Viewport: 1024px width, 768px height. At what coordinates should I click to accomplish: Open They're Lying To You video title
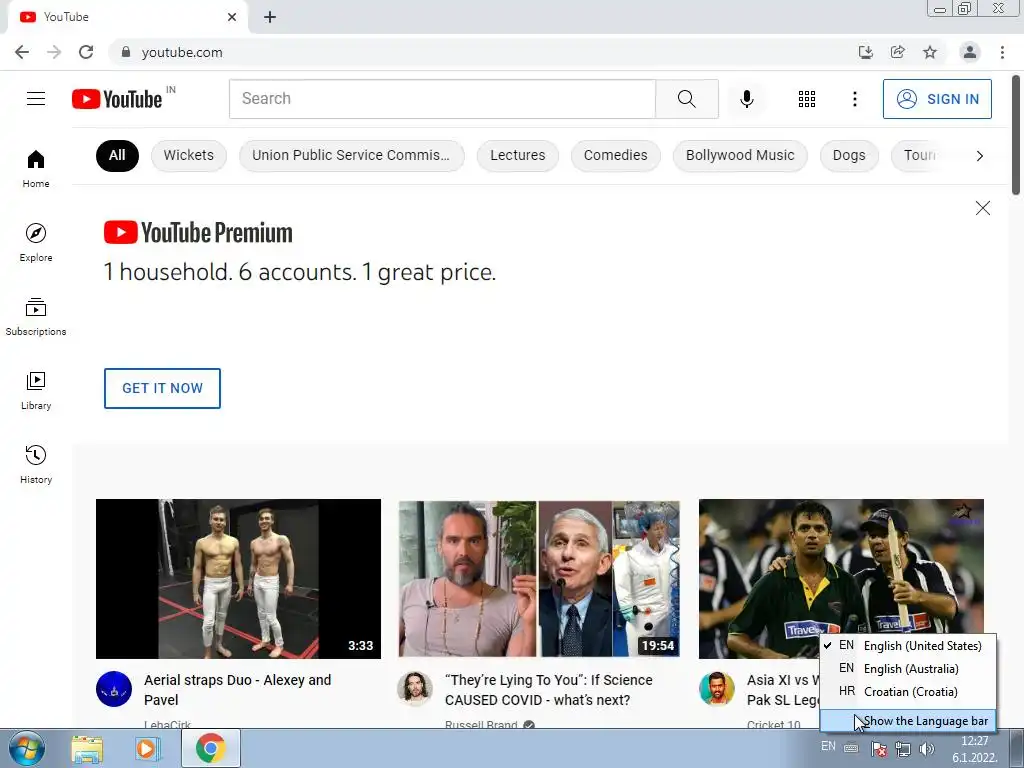[549, 690]
